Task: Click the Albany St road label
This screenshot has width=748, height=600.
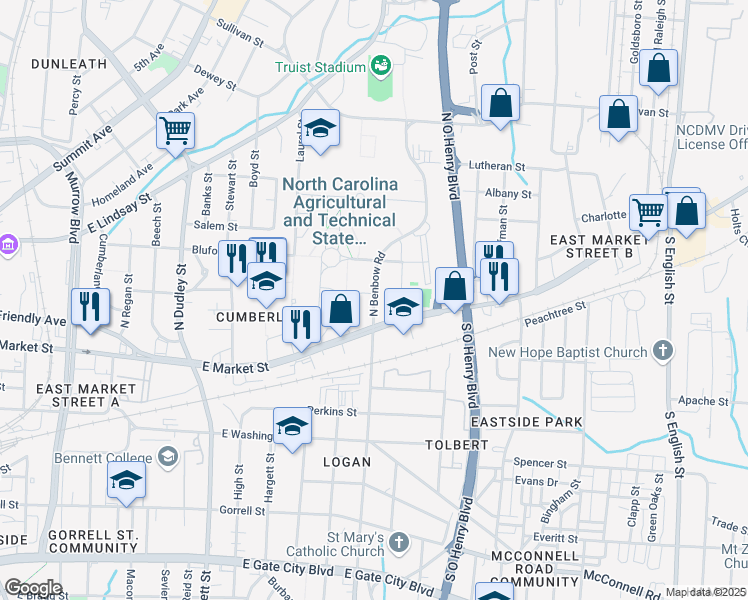Action: click(x=508, y=194)
